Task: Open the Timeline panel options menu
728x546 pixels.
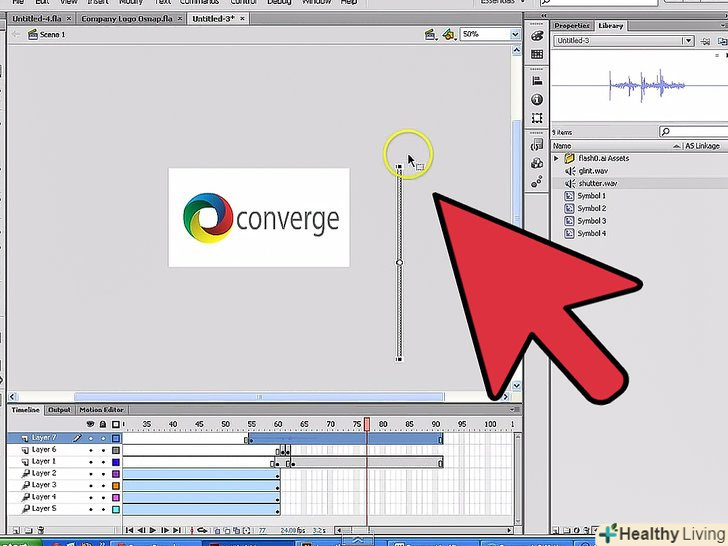Action: tap(514, 410)
